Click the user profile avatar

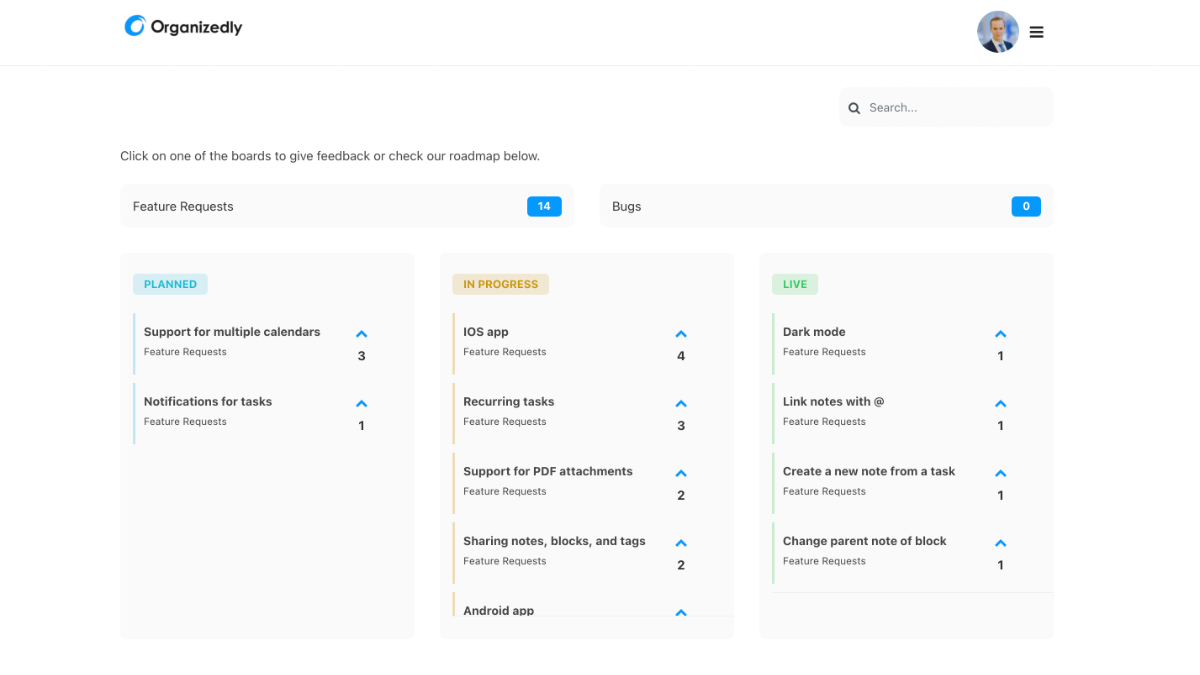tap(997, 32)
